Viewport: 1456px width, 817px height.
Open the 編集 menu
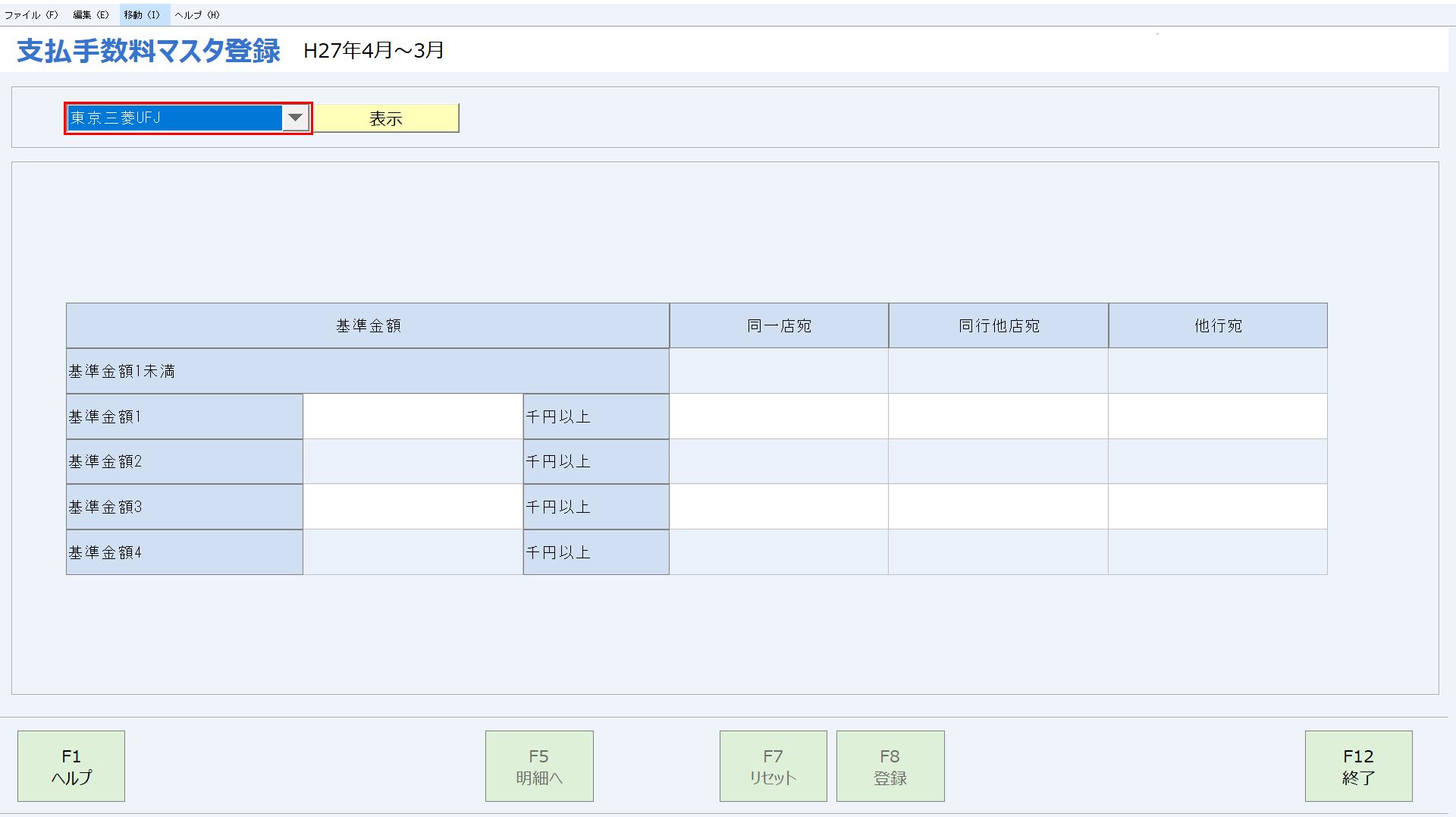coord(90,14)
